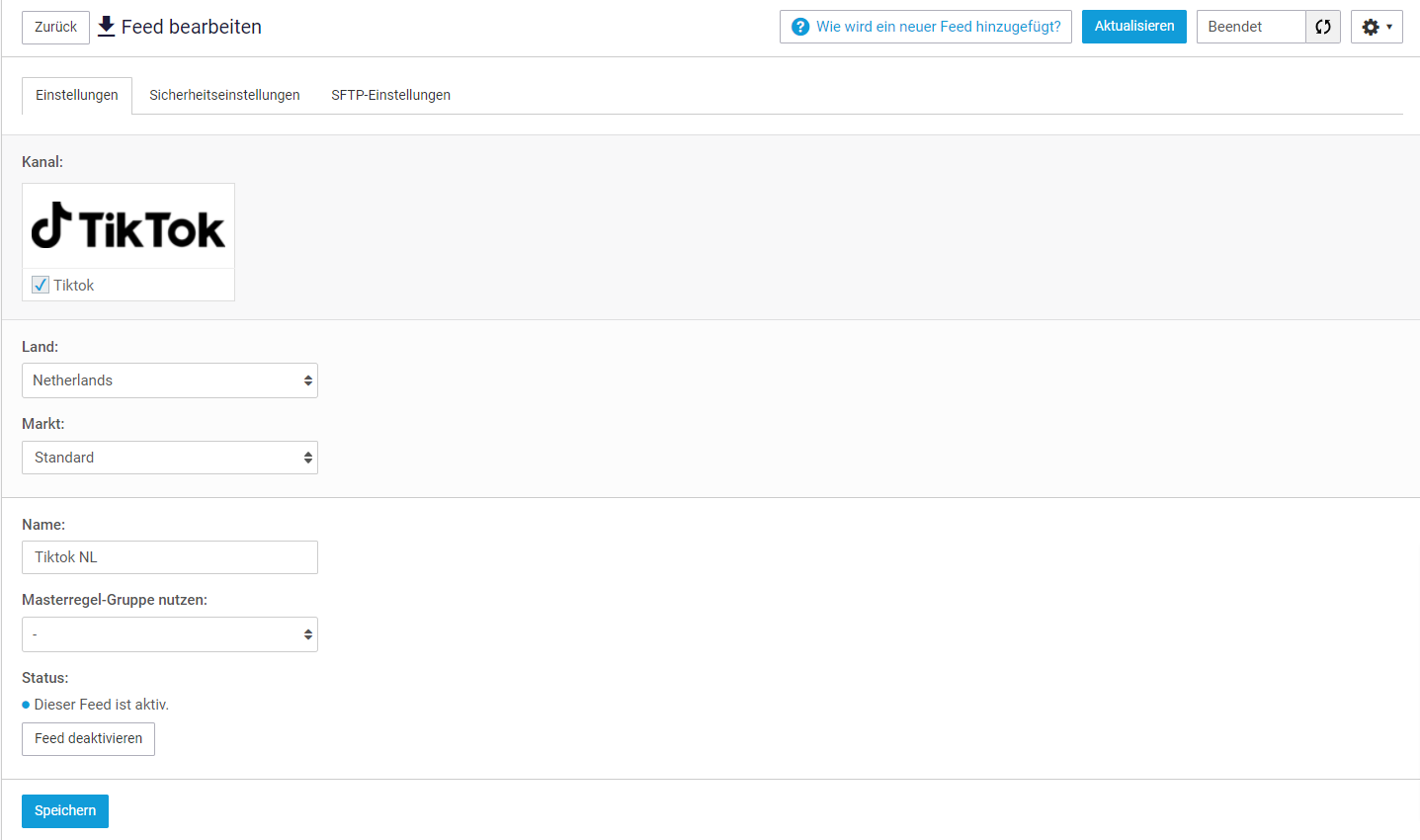Switch to the Einstellungen tab
The image size is (1420, 840).
pyautogui.click(x=77, y=96)
